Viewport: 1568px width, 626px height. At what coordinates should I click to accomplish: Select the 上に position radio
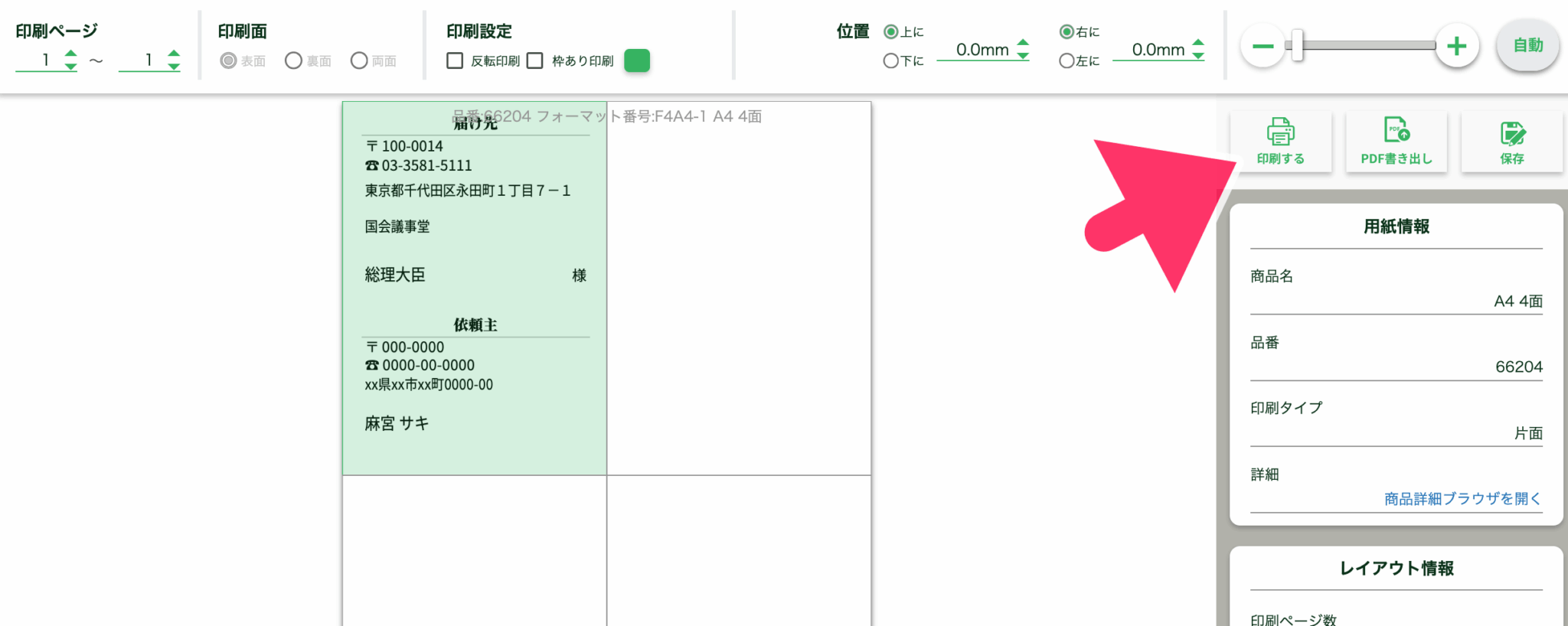click(x=890, y=31)
